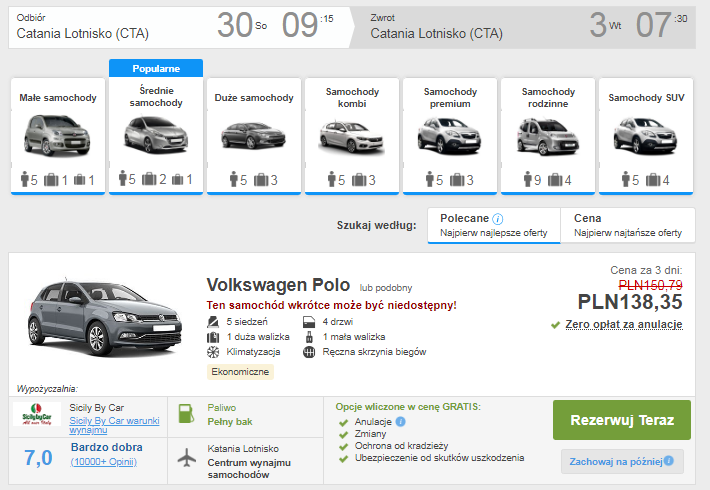Click the Volkswagen Polo car image

105,319
